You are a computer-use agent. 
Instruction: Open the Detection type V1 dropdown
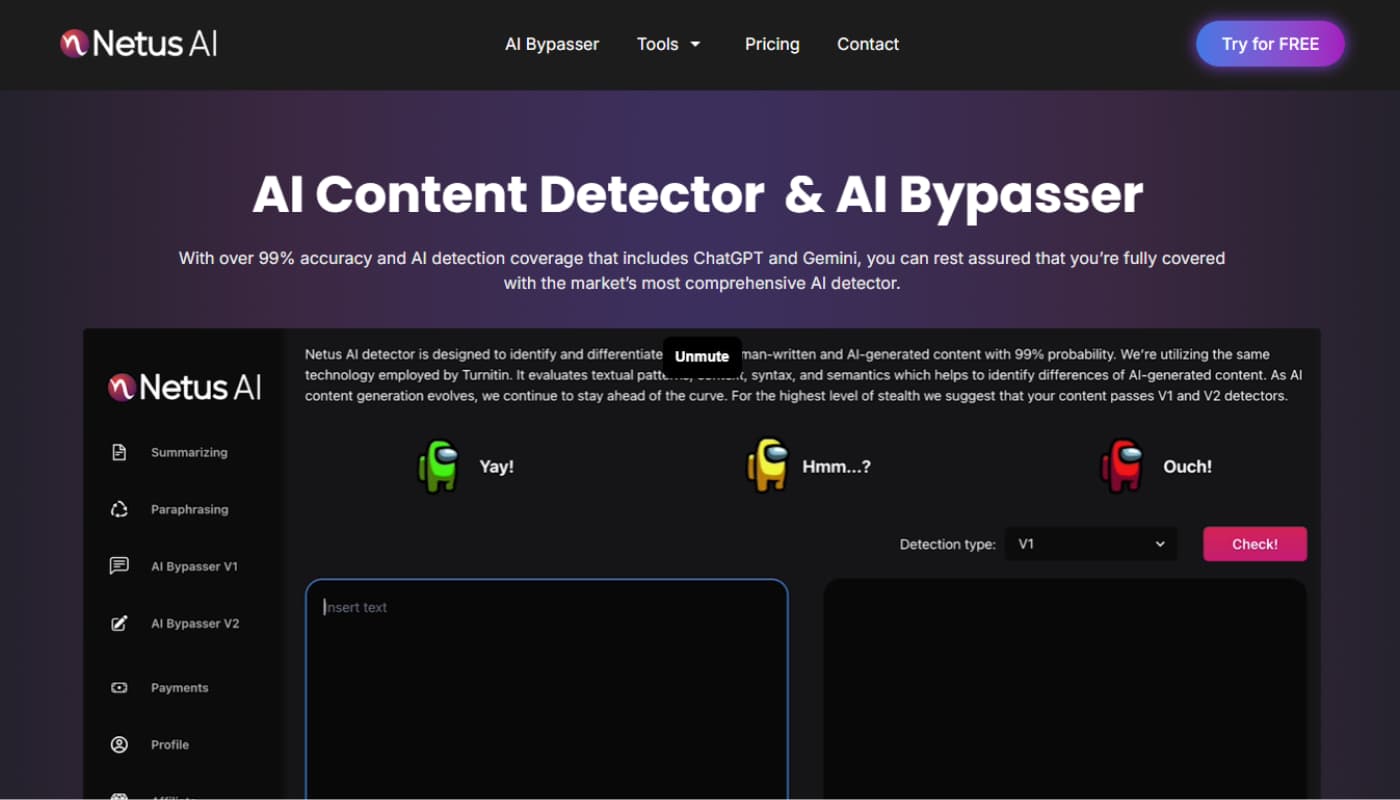[x=1091, y=544]
